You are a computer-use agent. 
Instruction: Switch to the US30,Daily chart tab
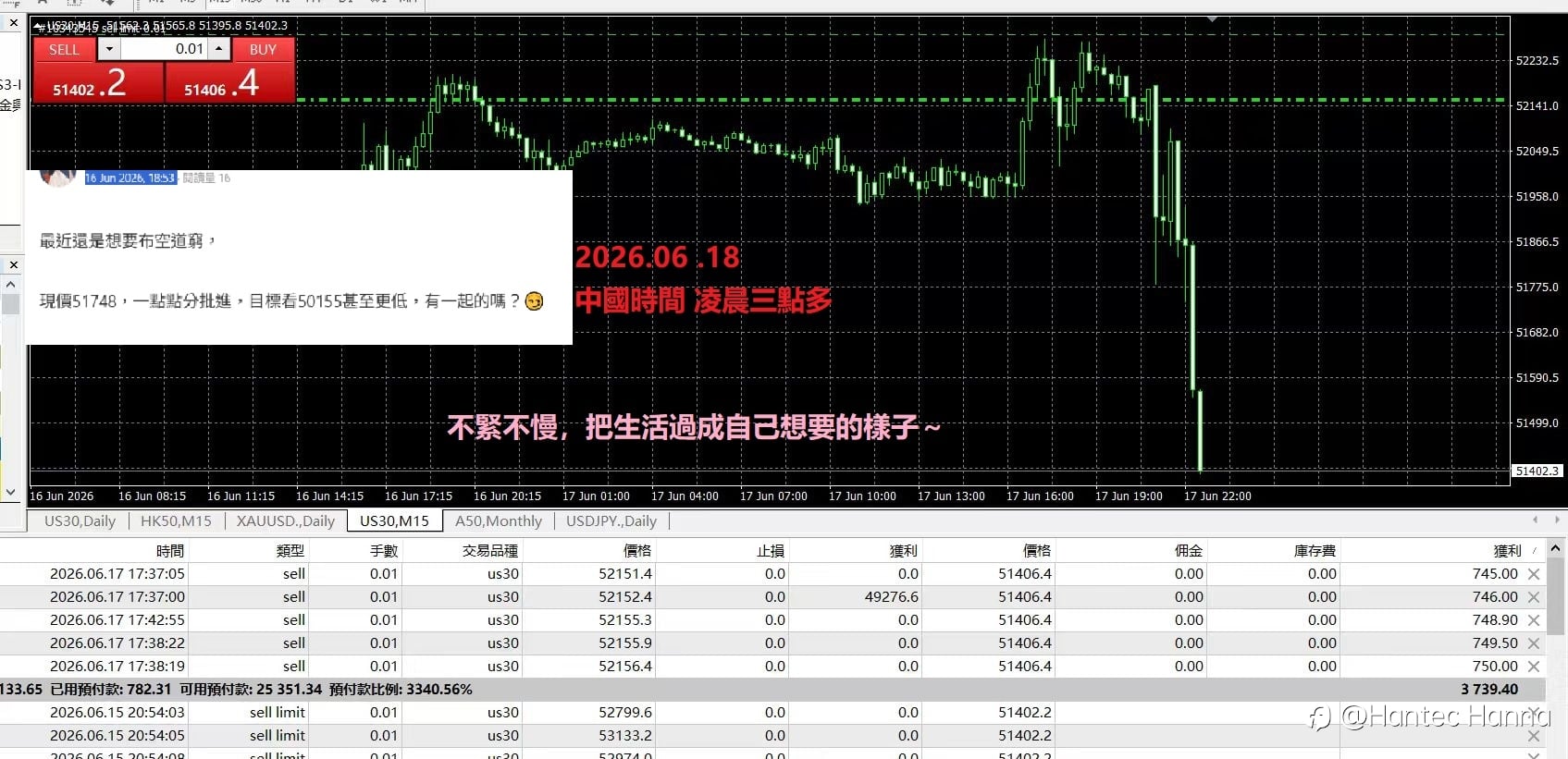pyautogui.click(x=80, y=521)
